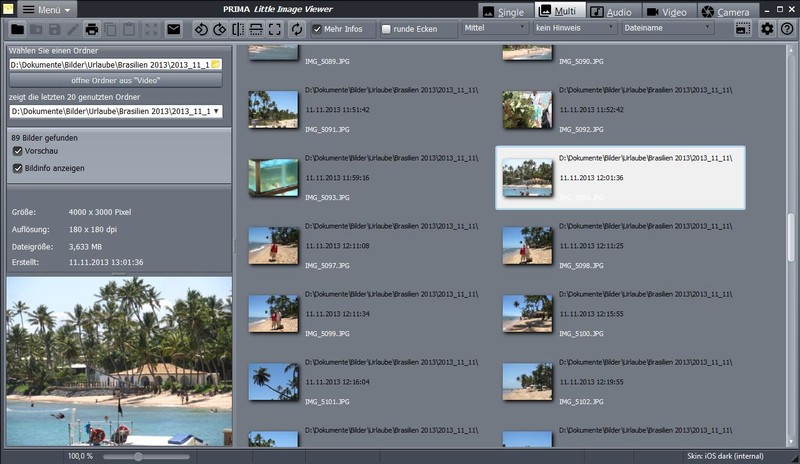Expand the last 20 used folders dropdown

(x=216, y=111)
